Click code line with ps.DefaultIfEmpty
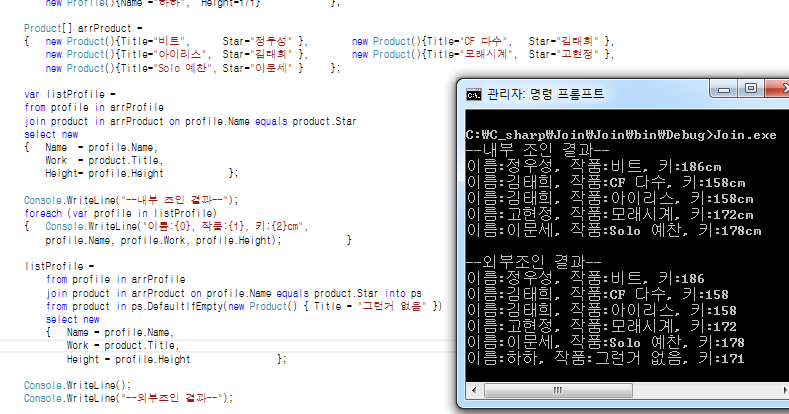This screenshot has width=789, height=414. (244, 306)
